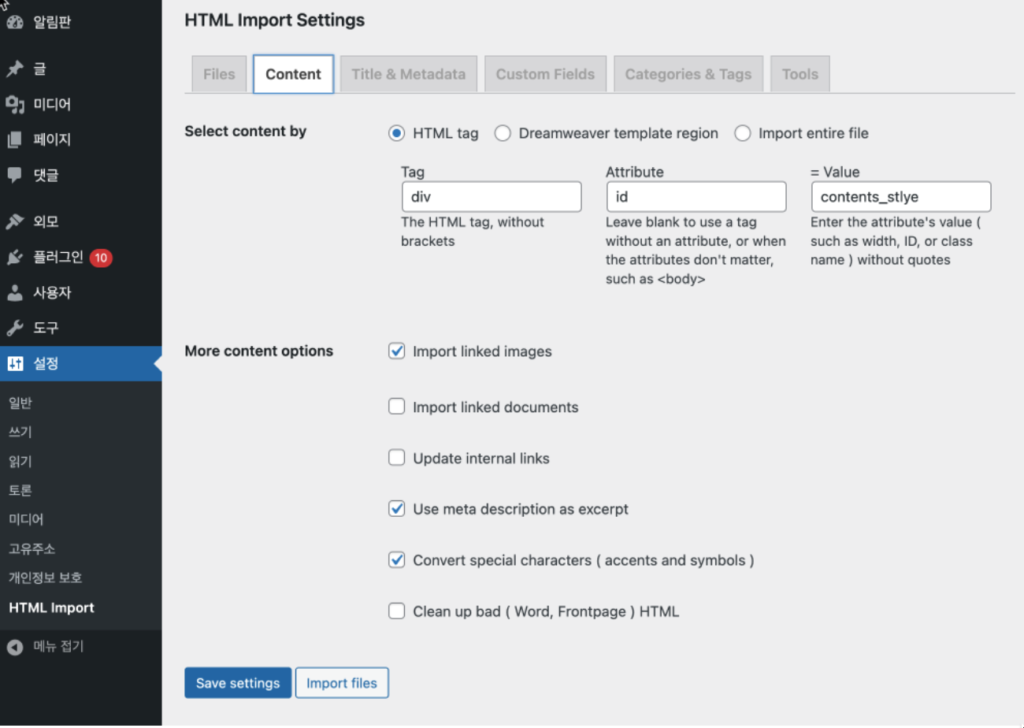
Task: Click the tools (도구) wrench icon
Action: (15, 328)
